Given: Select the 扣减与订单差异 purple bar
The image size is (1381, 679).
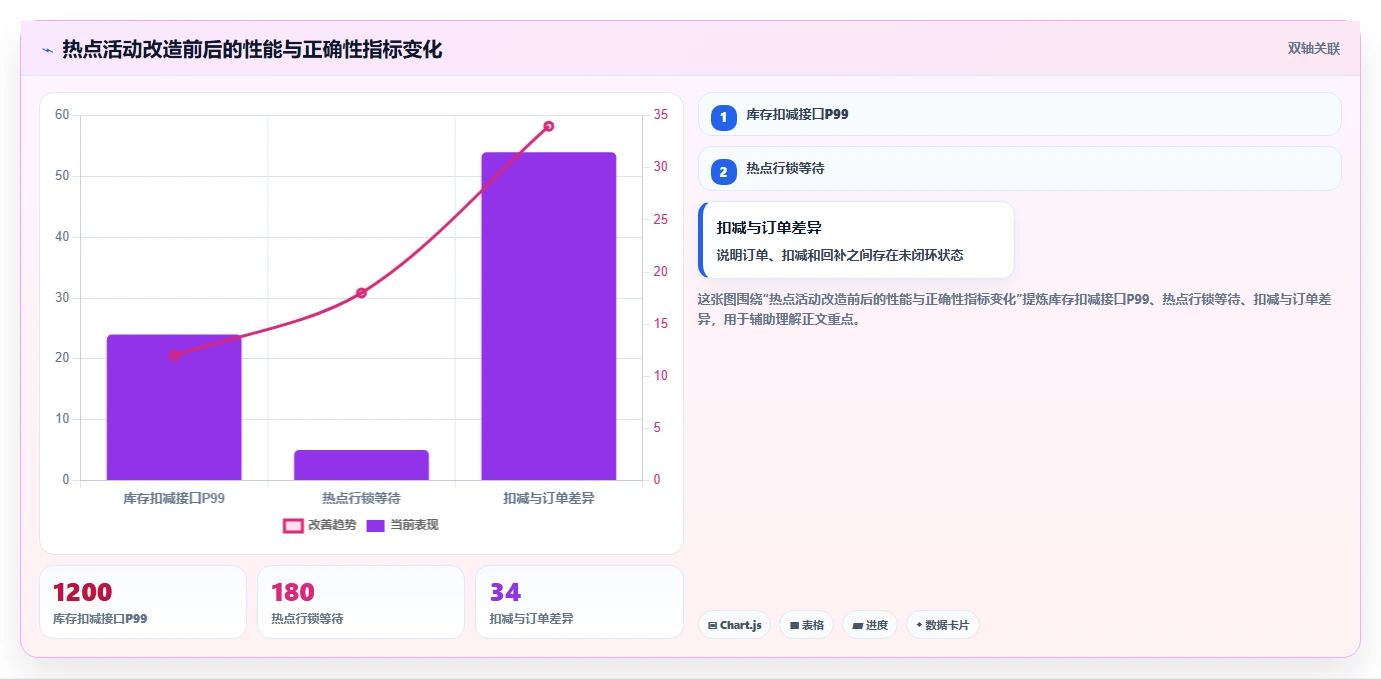Looking at the screenshot, I should 548,316.
